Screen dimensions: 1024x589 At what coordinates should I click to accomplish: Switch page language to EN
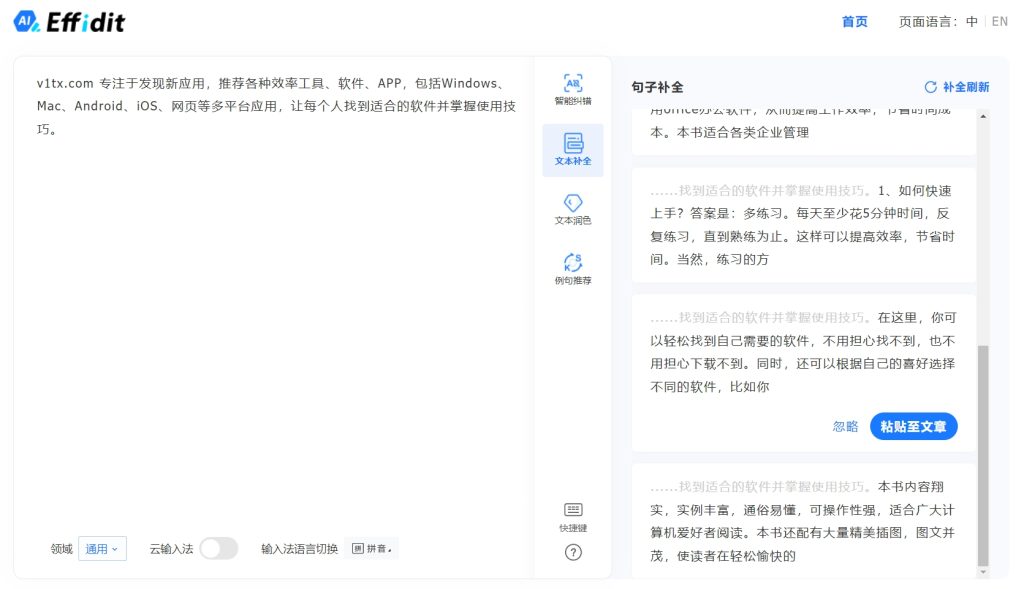[x=999, y=21]
